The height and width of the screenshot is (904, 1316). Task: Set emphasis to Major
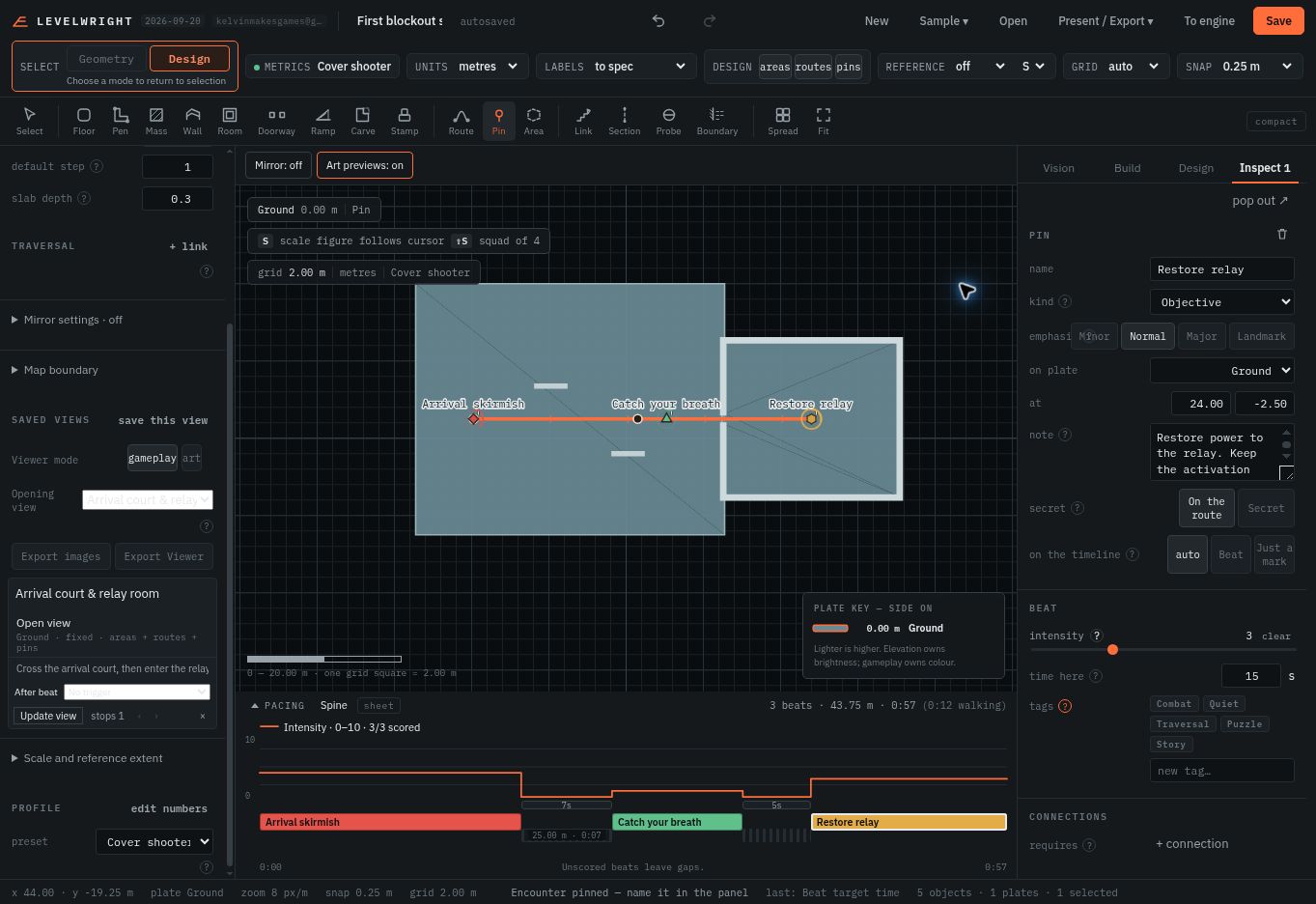coord(1201,336)
